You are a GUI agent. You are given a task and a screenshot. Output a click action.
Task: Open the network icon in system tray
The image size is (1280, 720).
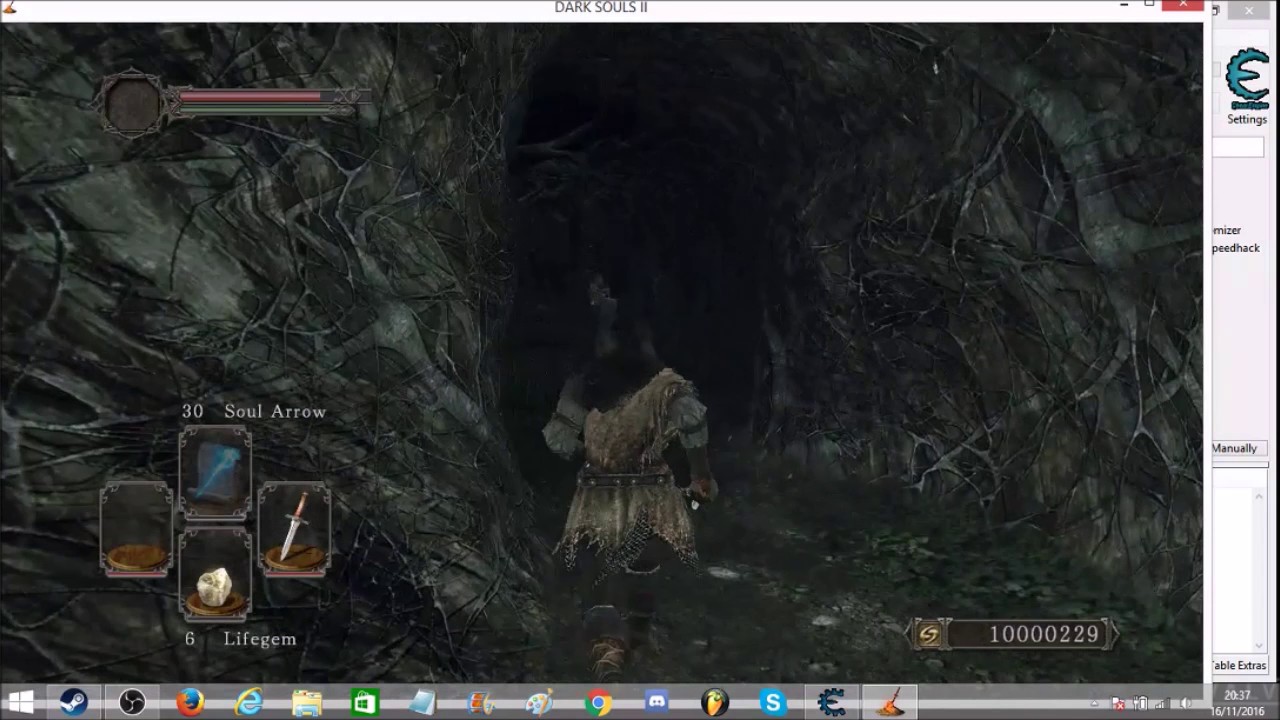[x=1163, y=703]
